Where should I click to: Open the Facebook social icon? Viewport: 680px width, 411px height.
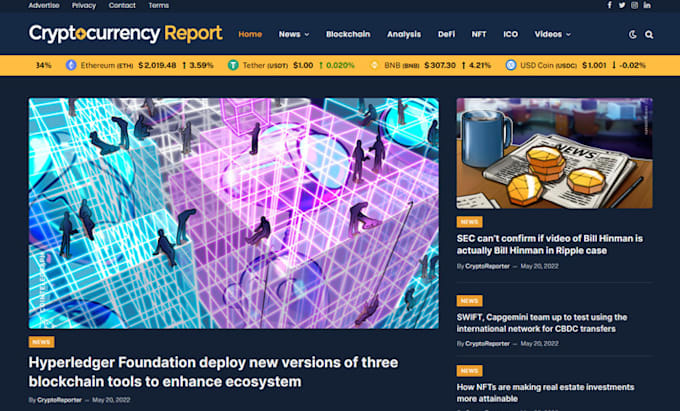[x=609, y=5]
